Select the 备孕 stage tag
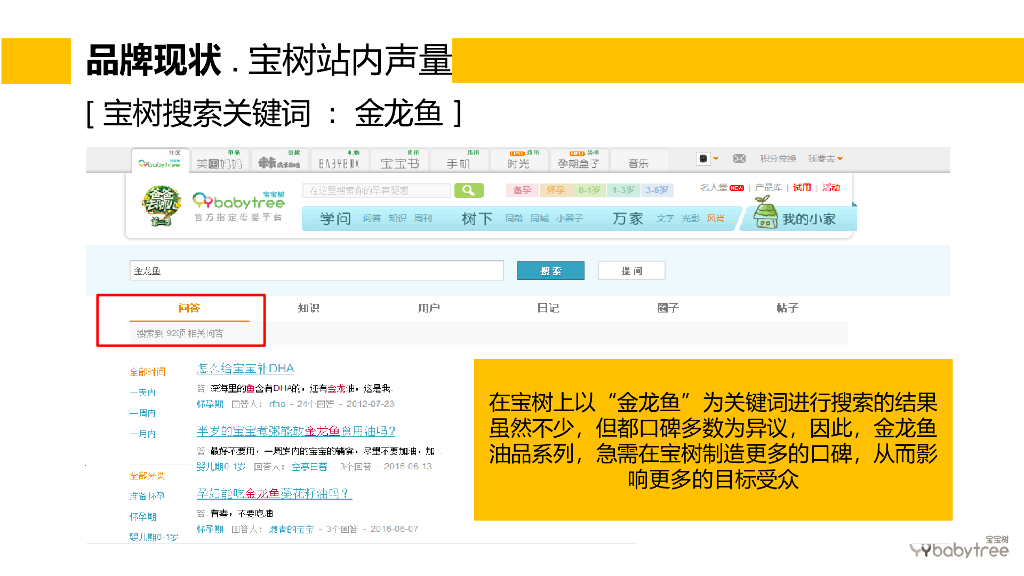The image size is (1024, 576). 522,190
